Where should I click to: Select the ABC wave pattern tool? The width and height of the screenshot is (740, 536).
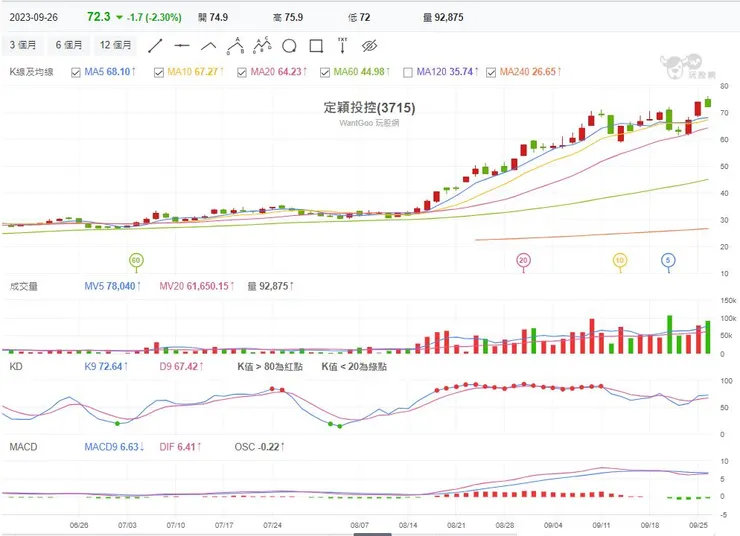pos(236,46)
